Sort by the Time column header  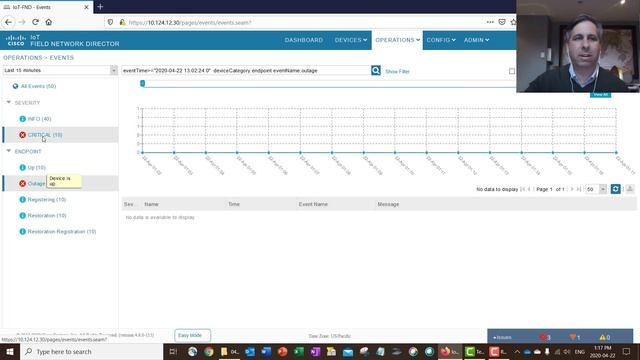coord(234,204)
